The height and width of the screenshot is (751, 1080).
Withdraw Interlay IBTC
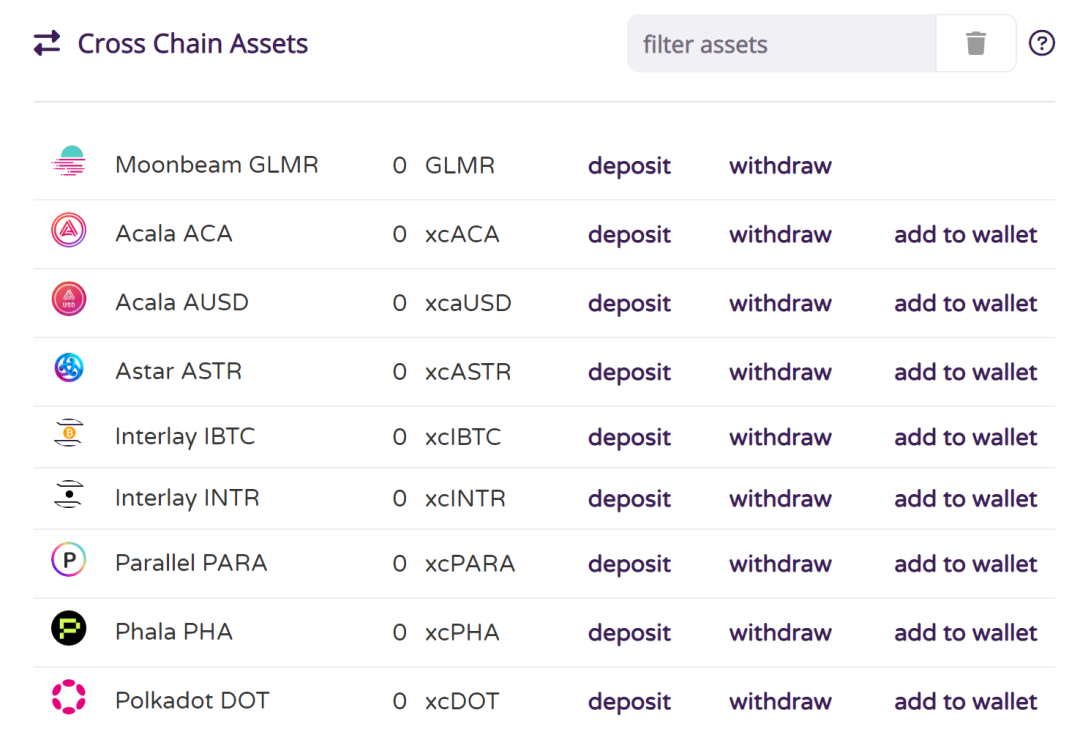click(780, 438)
